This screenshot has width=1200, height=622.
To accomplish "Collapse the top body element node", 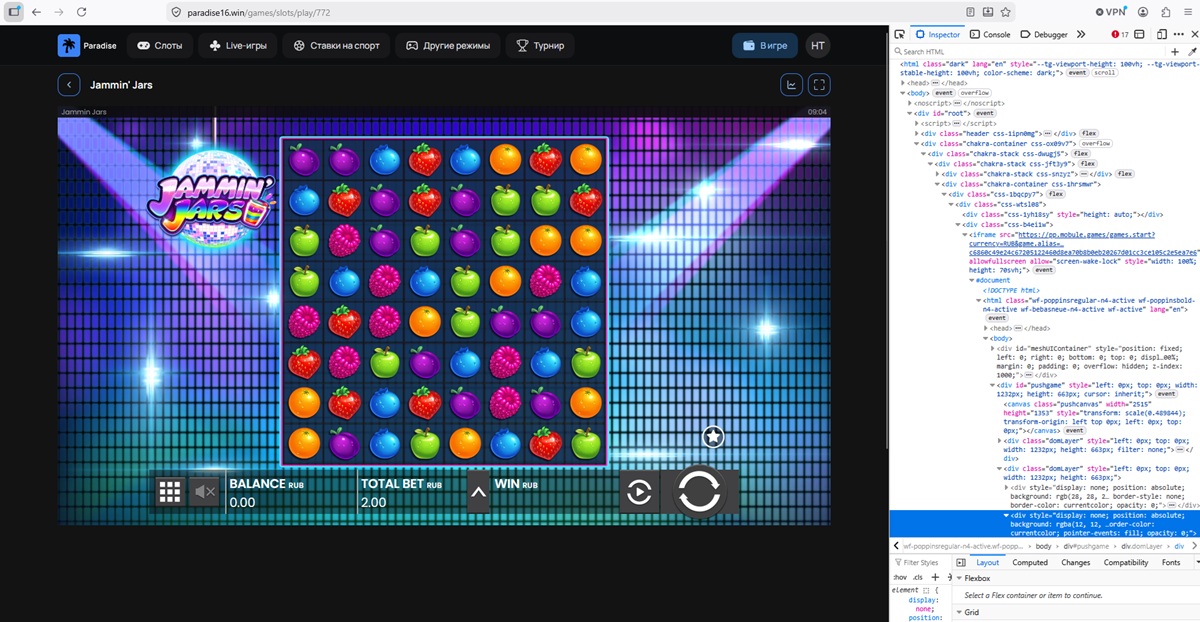I will pos(903,93).
